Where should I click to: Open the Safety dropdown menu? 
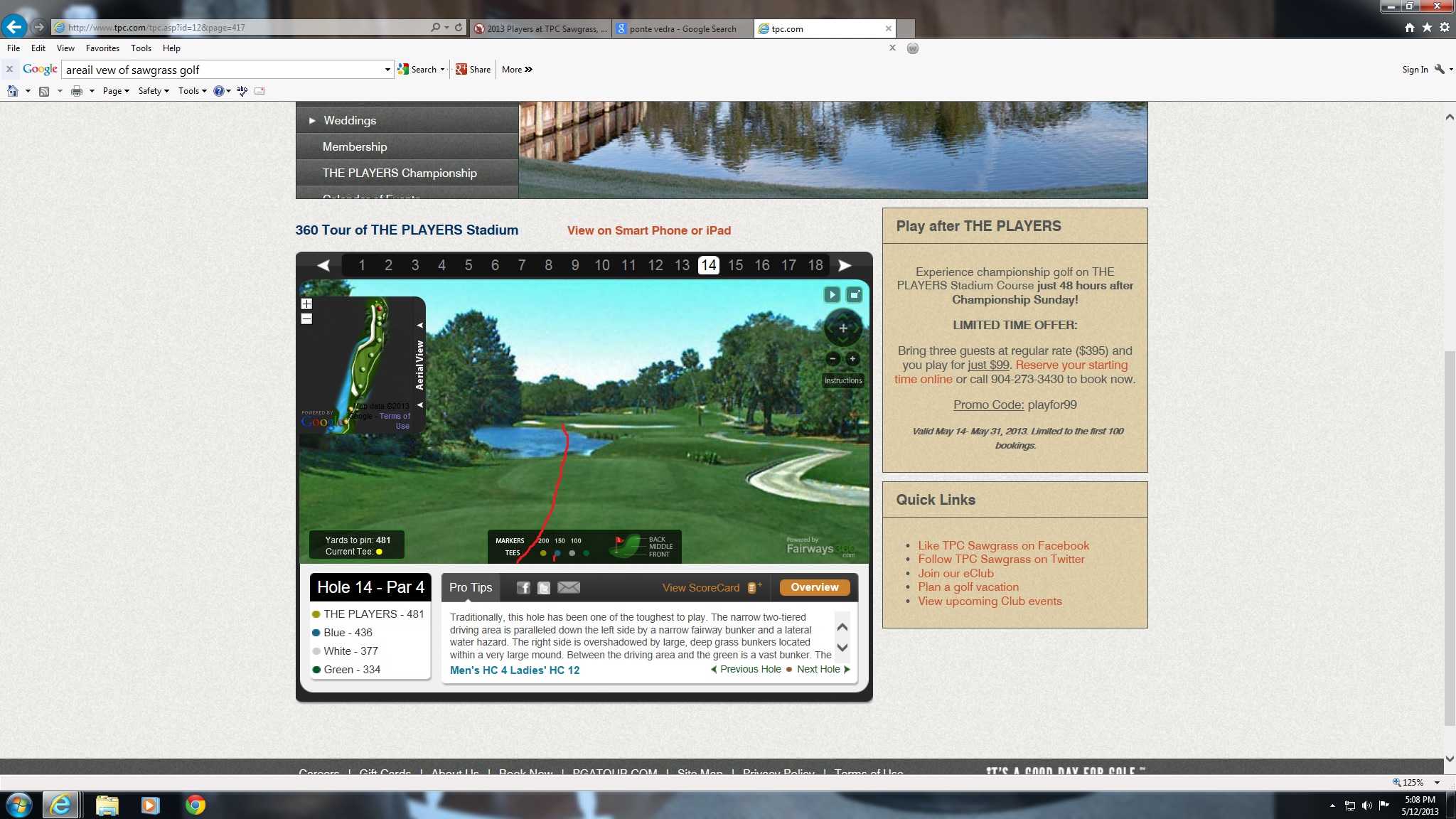[153, 91]
